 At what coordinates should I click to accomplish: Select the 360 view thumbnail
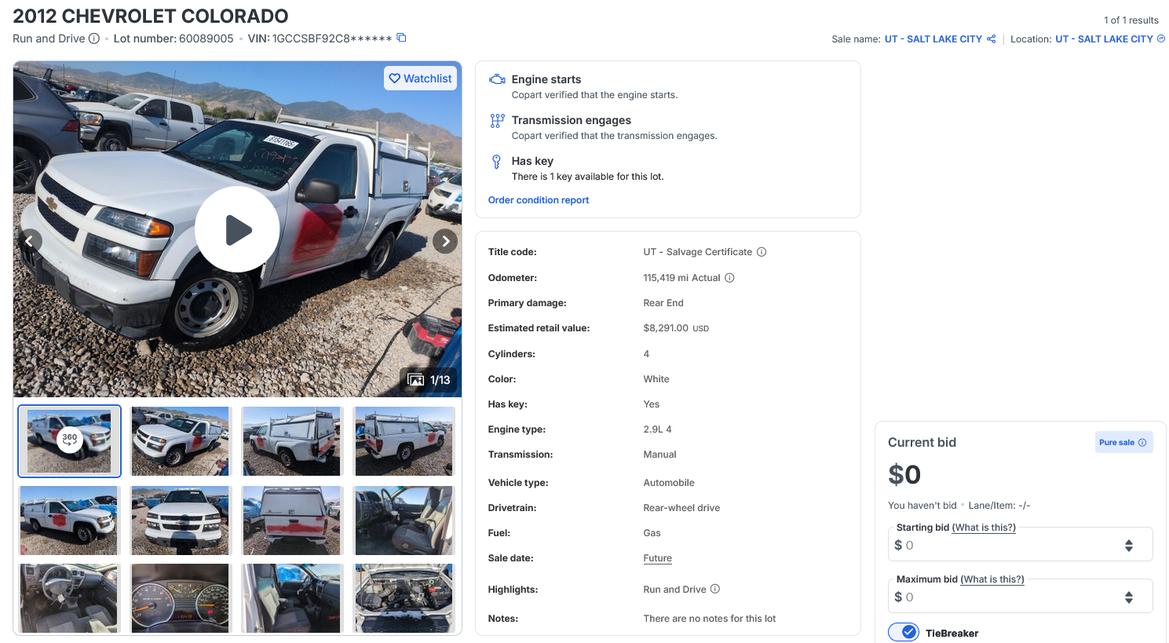pos(69,440)
